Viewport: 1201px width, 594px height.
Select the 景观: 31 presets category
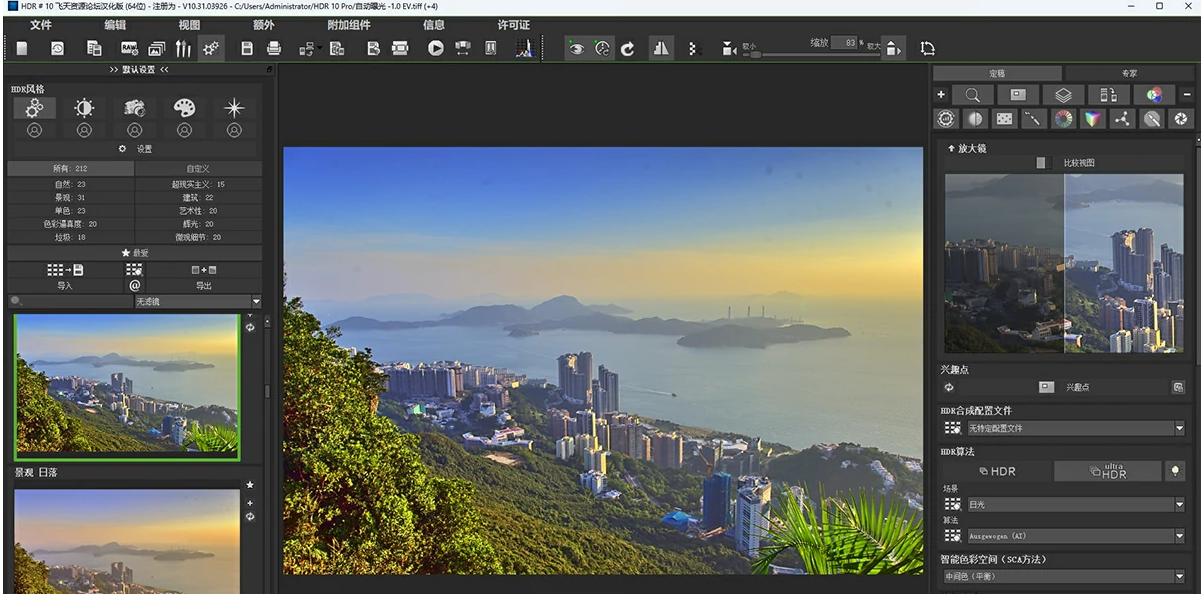point(70,198)
